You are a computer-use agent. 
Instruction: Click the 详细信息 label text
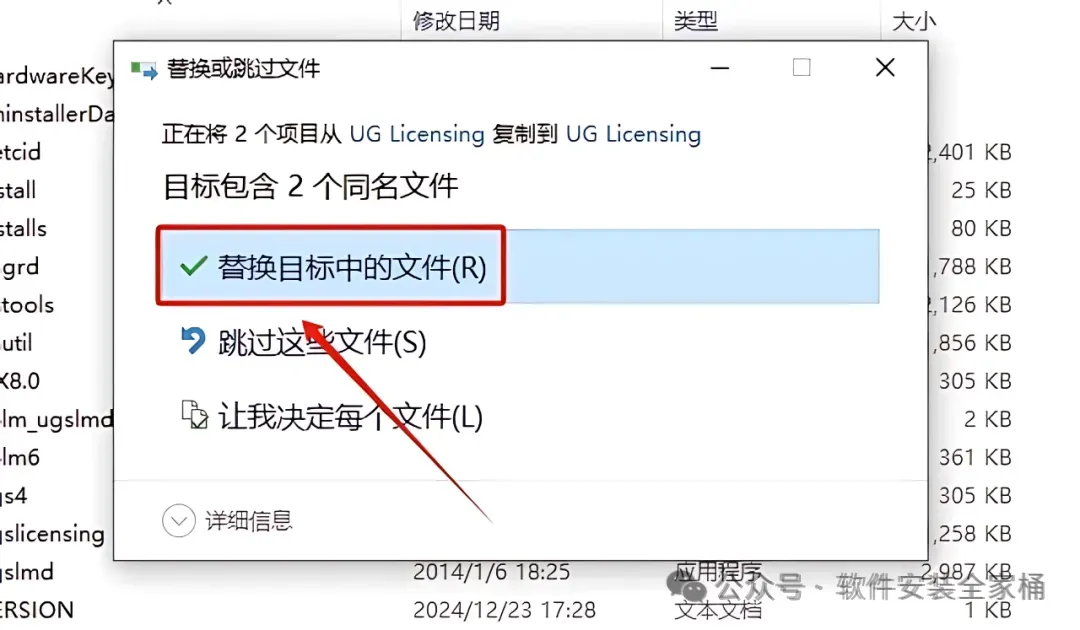click(249, 521)
